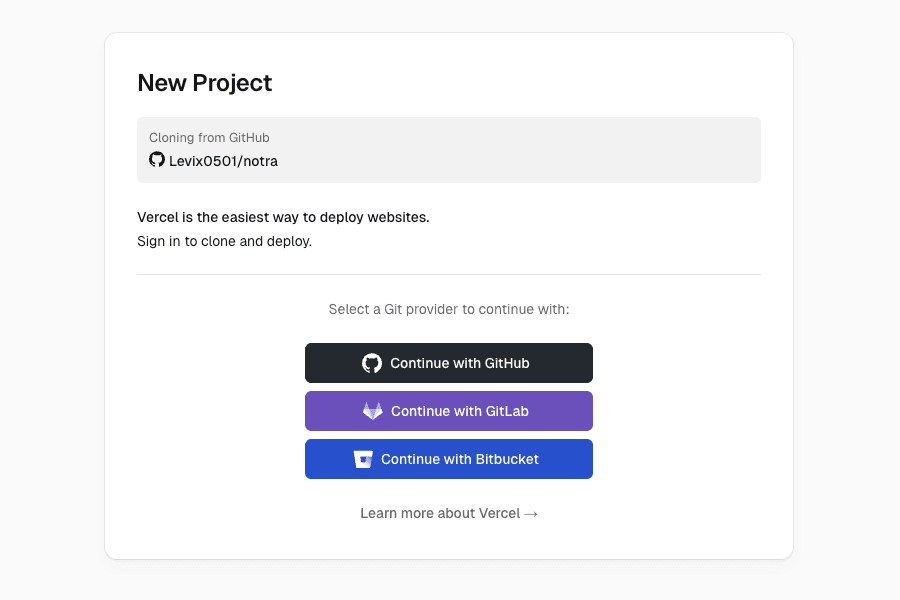The height and width of the screenshot is (600, 900).
Task: Click the 'Vercel is the easiest way' sentence
Action: [x=283, y=217]
